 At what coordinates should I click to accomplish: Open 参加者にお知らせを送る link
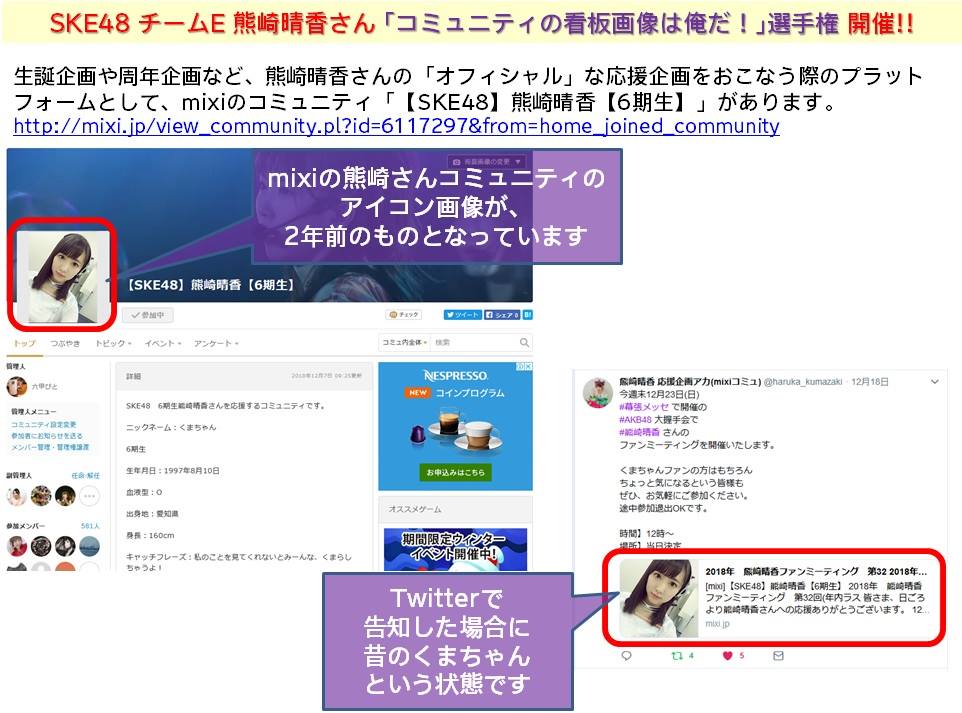pyautogui.click(x=47, y=436)
